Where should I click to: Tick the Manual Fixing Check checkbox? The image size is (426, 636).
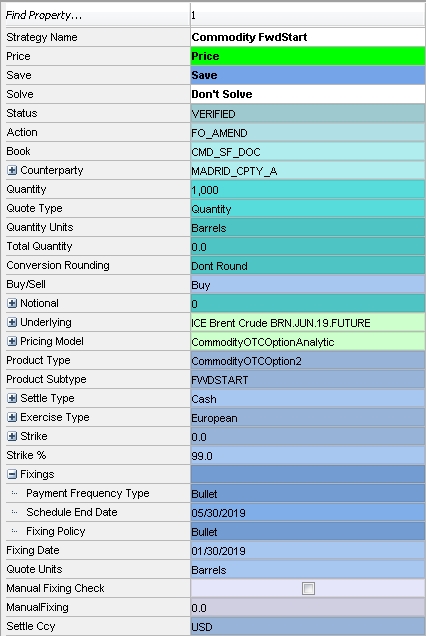[x=308, y=588]
